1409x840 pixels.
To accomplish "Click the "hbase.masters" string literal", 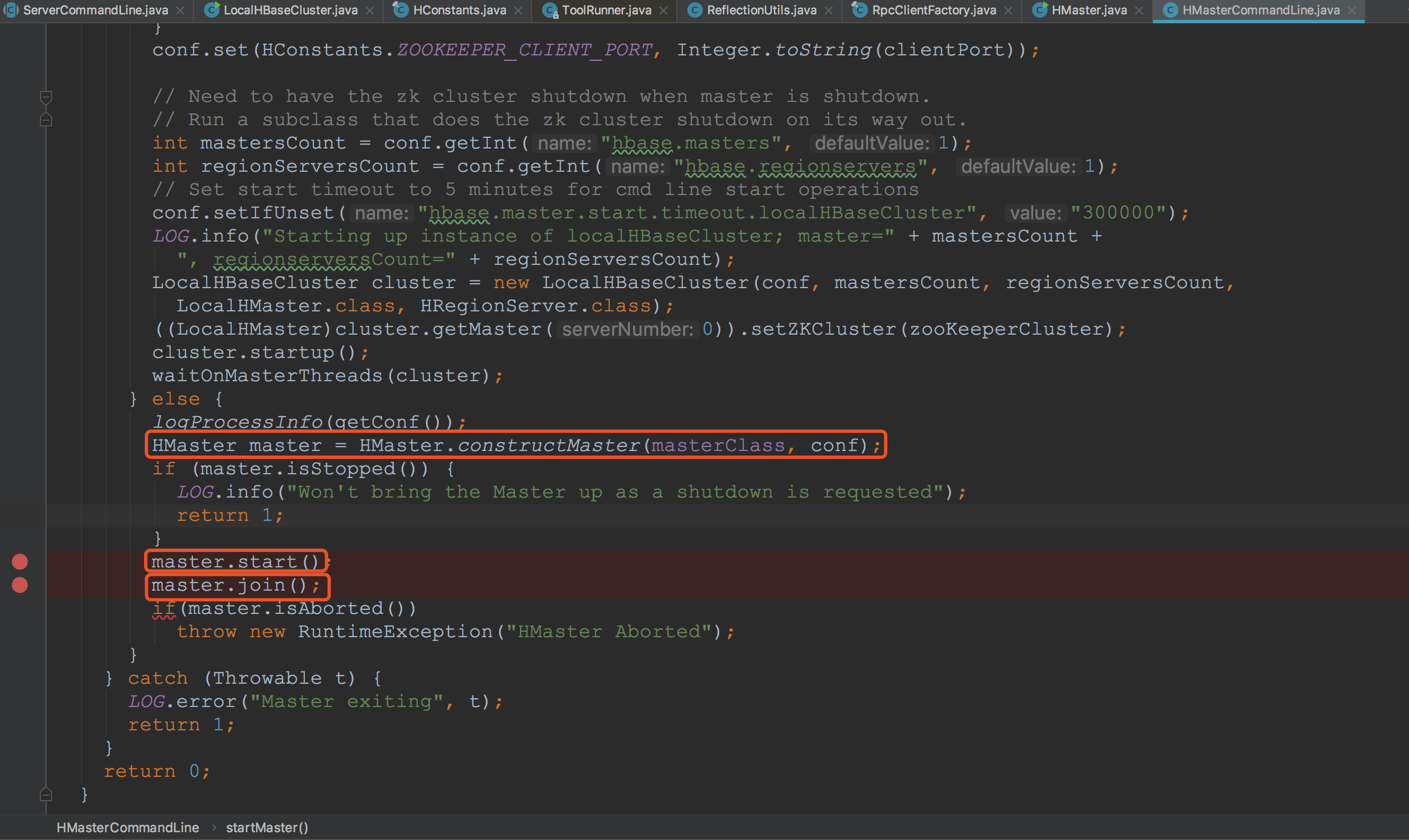I will coord(691,142).
